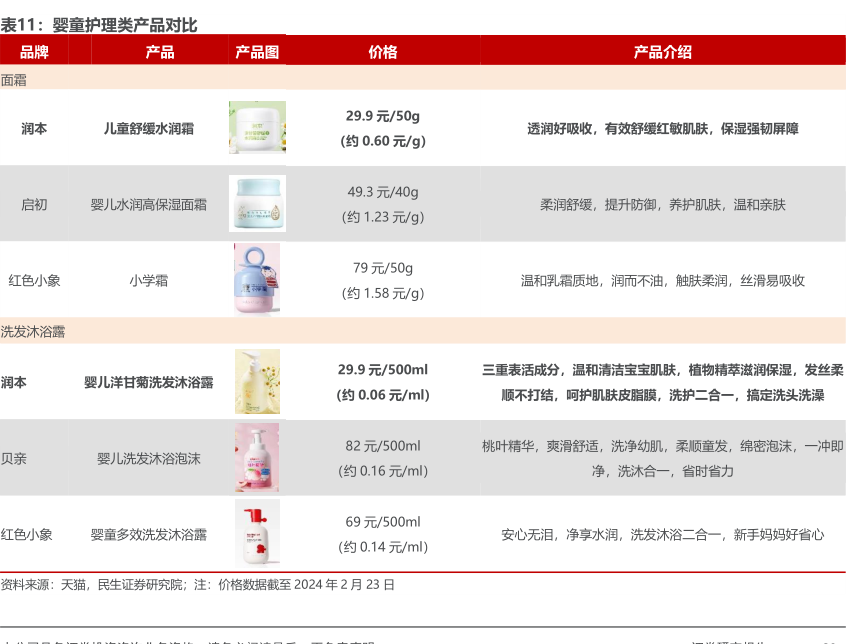Select the 红色小象 小学霜 product image

(257, 279)
